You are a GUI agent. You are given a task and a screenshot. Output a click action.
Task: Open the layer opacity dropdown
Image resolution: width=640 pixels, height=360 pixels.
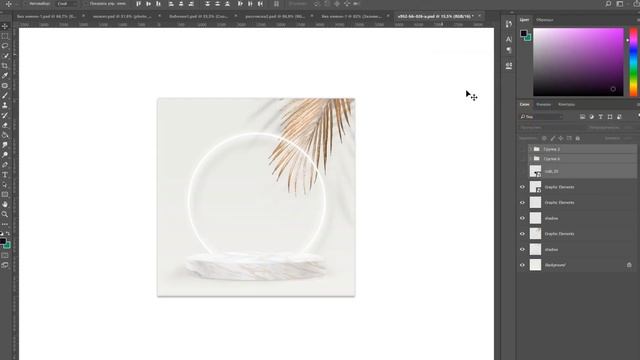pyautogui.click(x=628, y=127)
